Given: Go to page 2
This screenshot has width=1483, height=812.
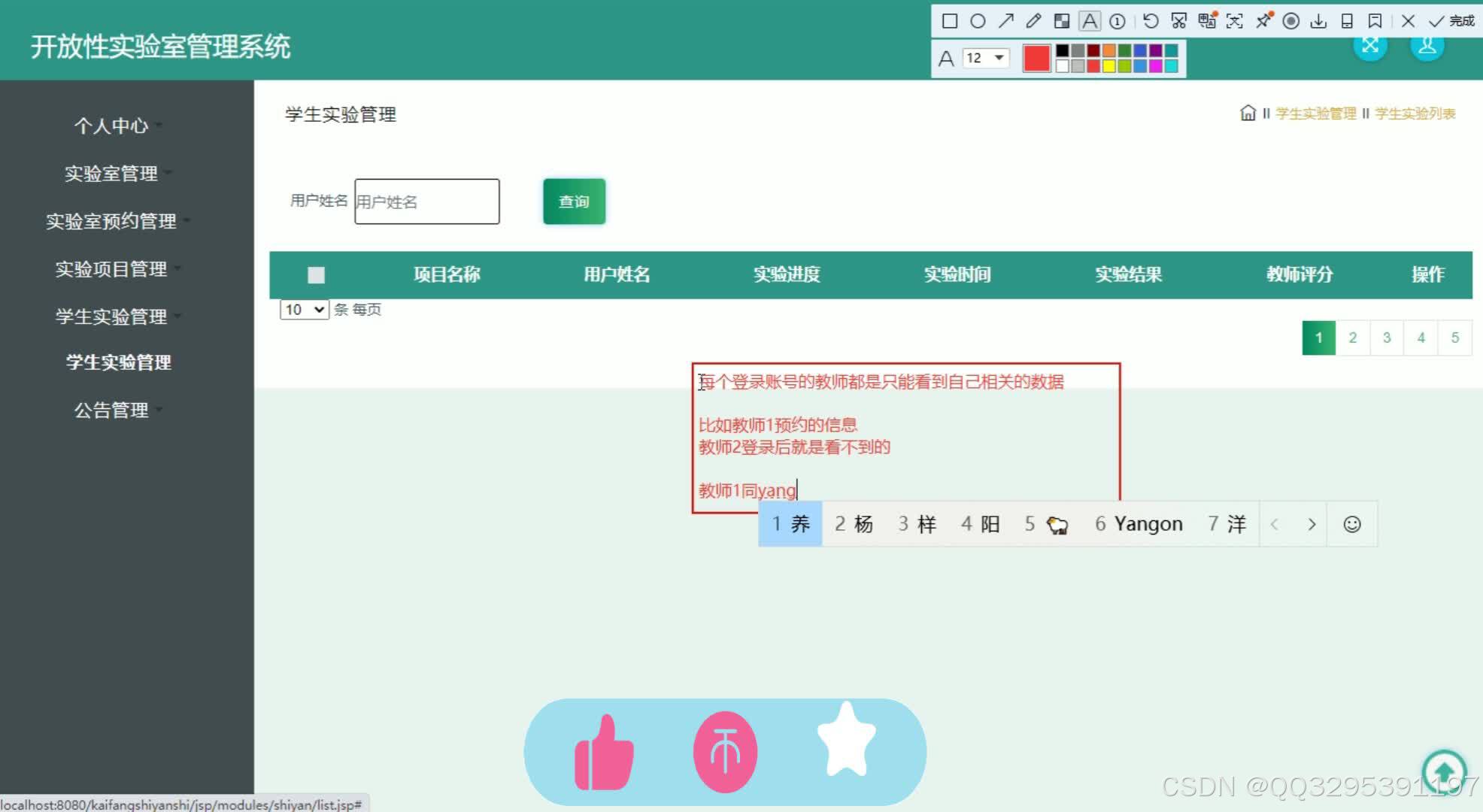Looking at the screenshot, I should pyautogui.click(x=1352, y=338).
